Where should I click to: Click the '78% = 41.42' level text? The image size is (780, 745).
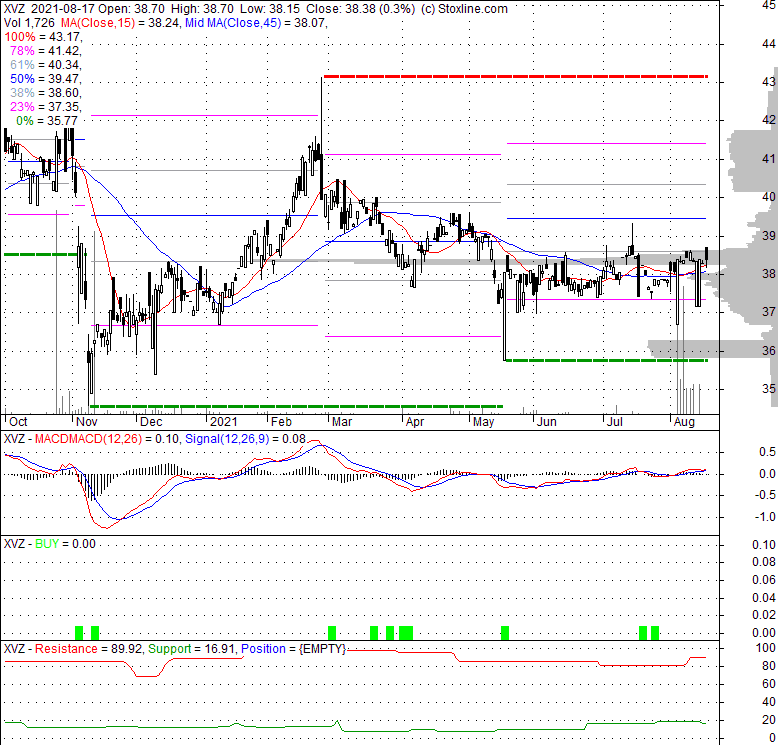[x=45, y=51]
